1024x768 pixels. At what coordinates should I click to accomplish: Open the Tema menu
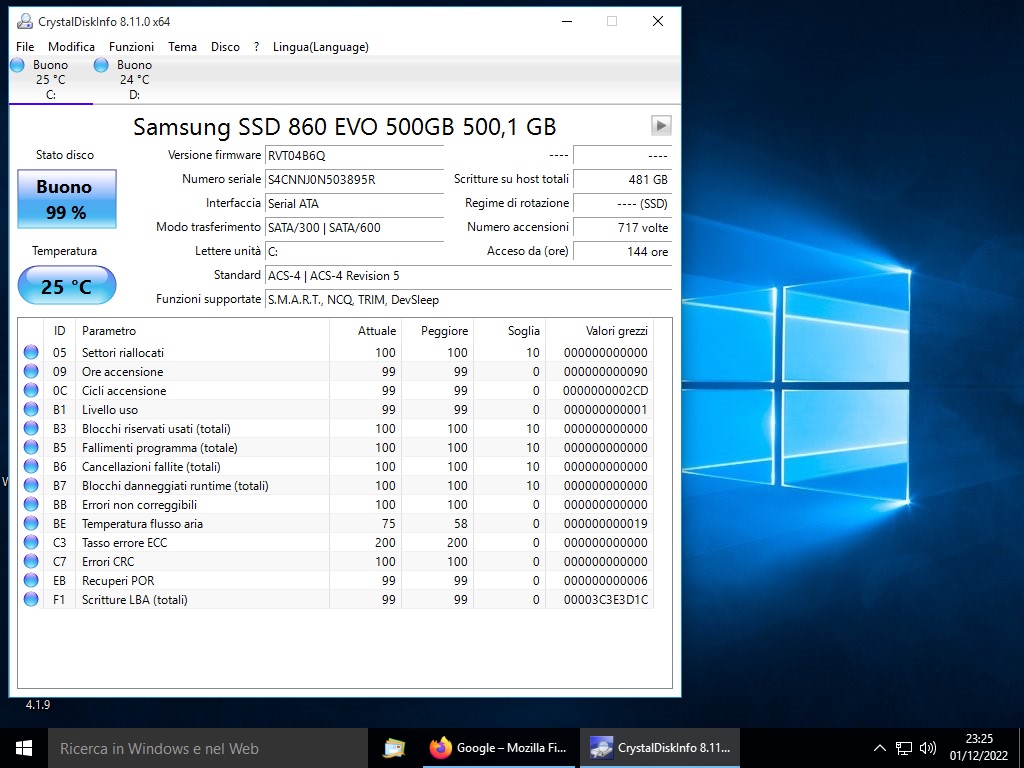click(x=182, y=46)
